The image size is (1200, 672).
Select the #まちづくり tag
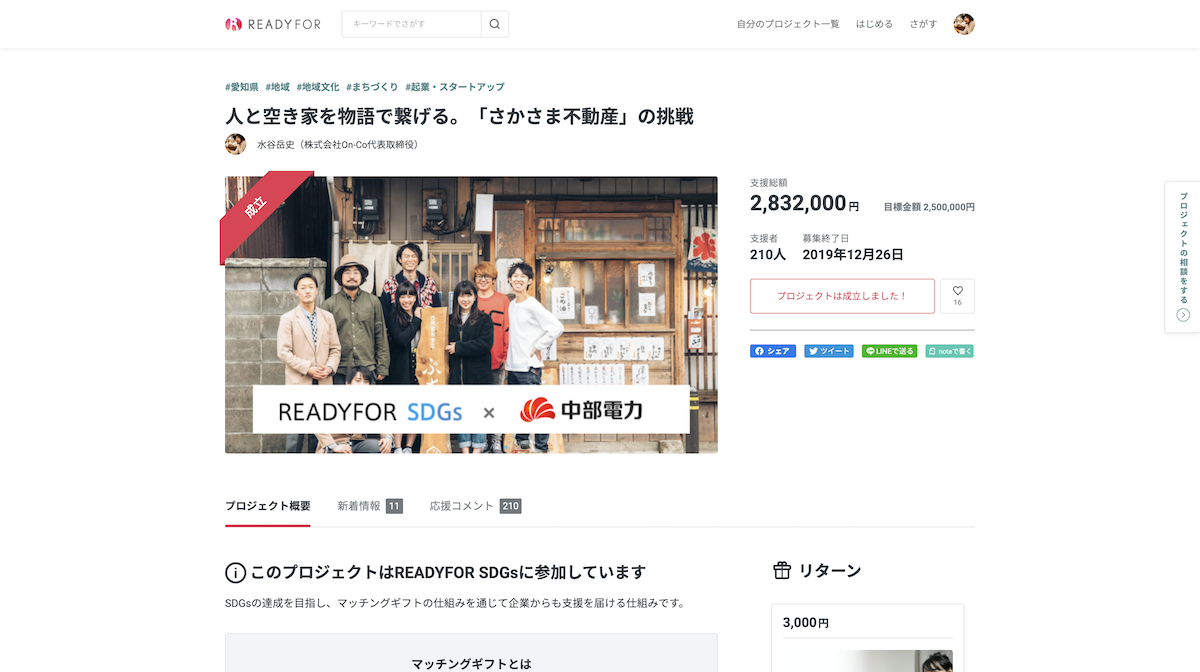[372, 87]
